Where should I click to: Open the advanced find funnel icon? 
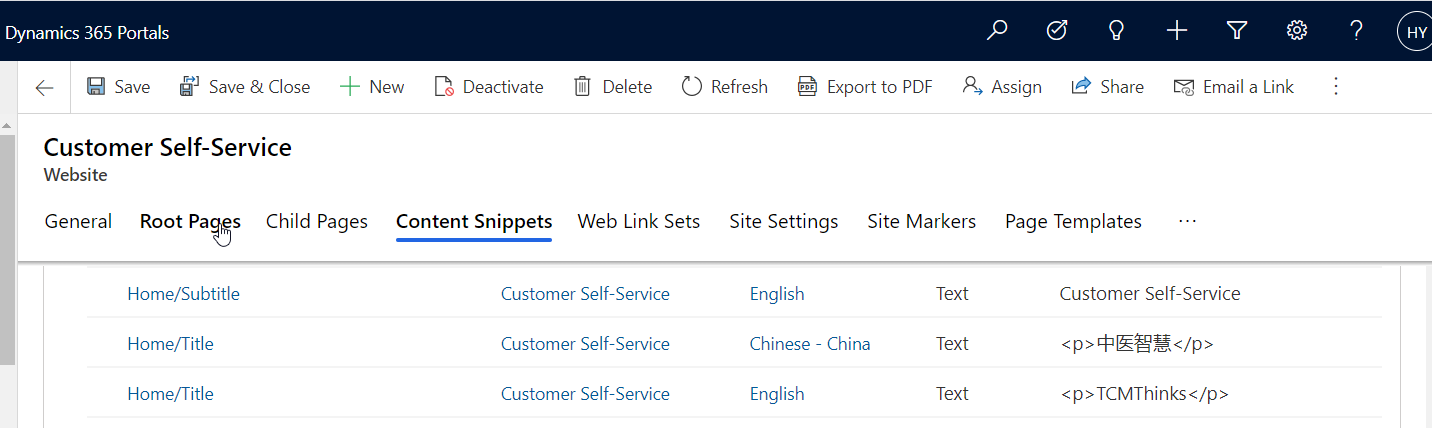(x=1237, y=31)
